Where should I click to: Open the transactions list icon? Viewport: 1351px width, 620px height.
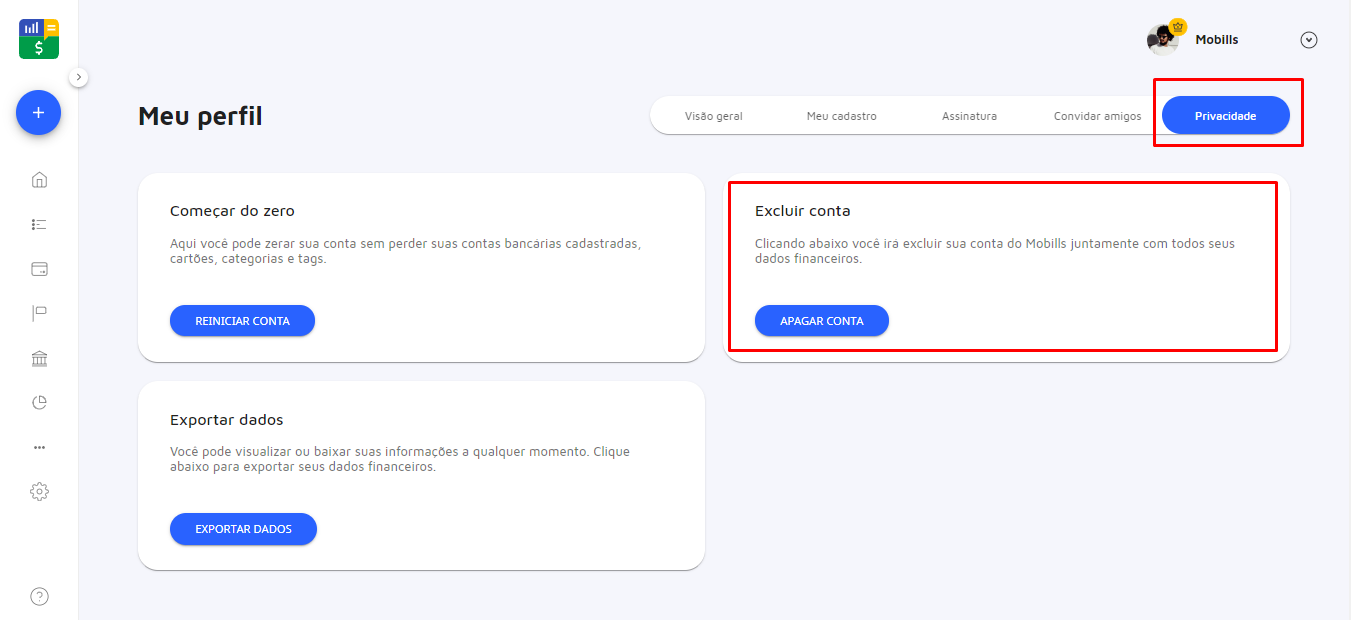click(x=39, y=225)
